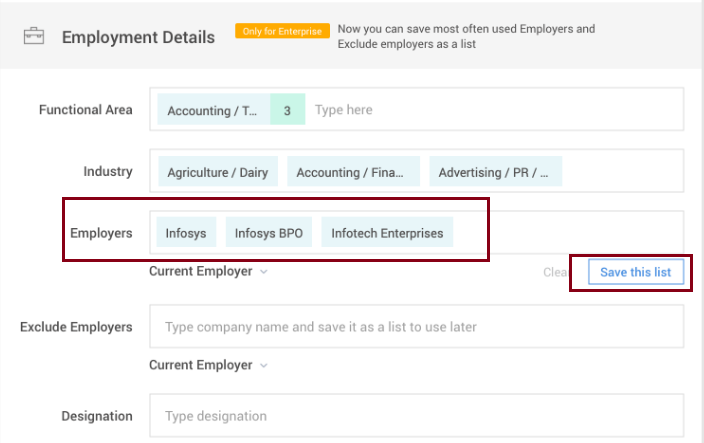Viewport: 704px width, 443px height.
Task: Click the Exclude Employers company name field
Action: coord(417,326)
